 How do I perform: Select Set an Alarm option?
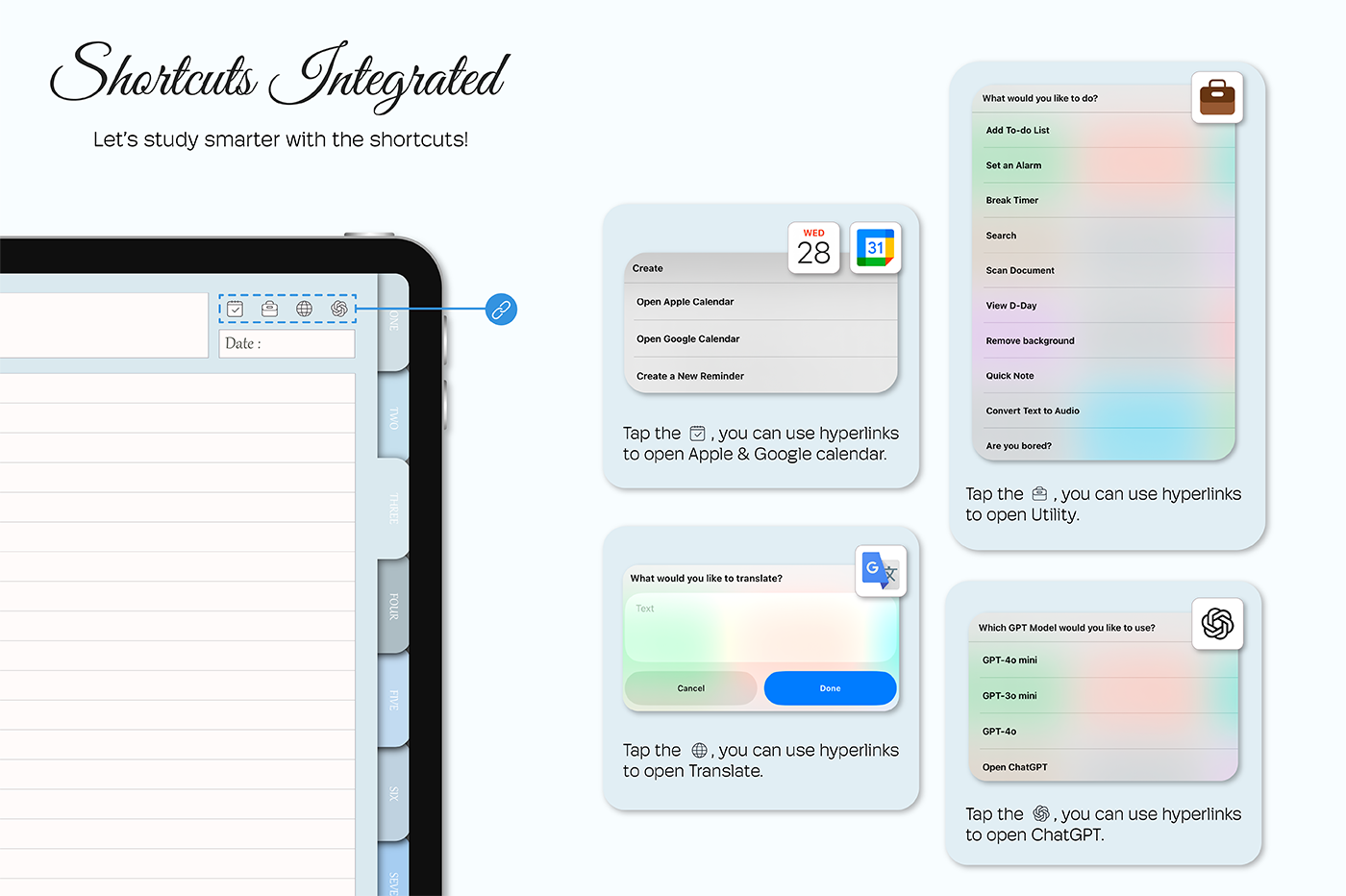coord(1104,165)
